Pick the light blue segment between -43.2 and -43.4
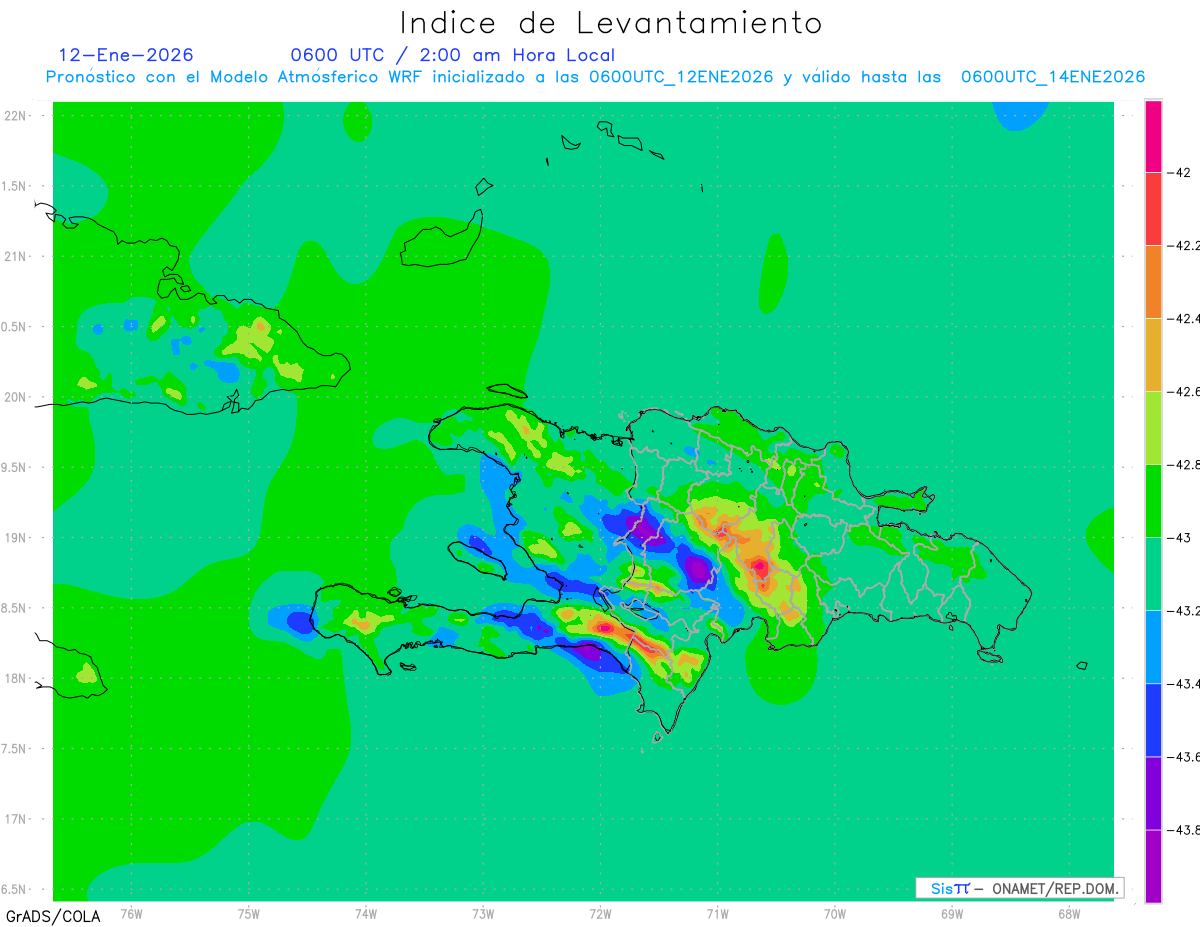The height and width of the screenshot is (927, 1200). (x=1153, y=647)
